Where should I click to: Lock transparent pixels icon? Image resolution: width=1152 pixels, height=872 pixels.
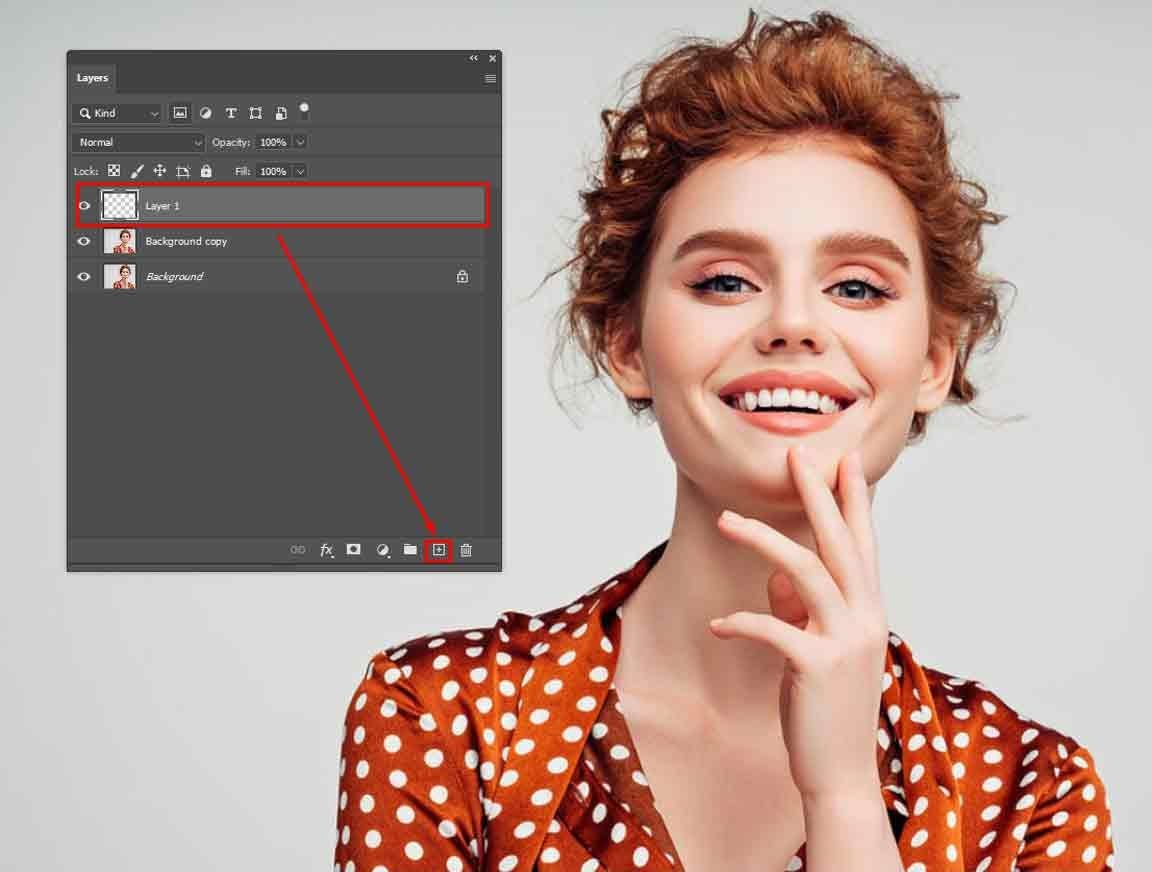pos(114,170)
